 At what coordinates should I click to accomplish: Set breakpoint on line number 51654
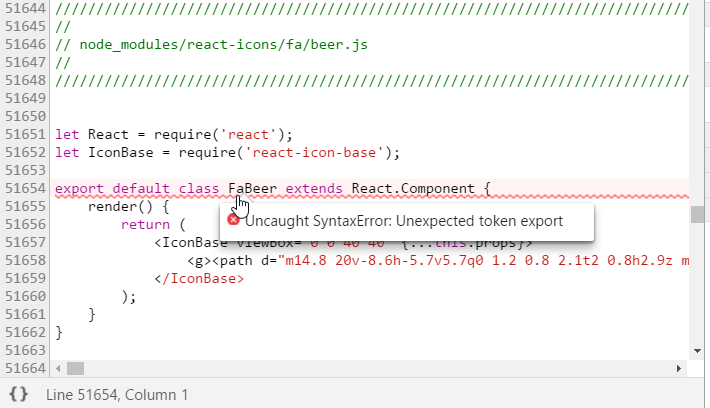click(x=24, y=189)
